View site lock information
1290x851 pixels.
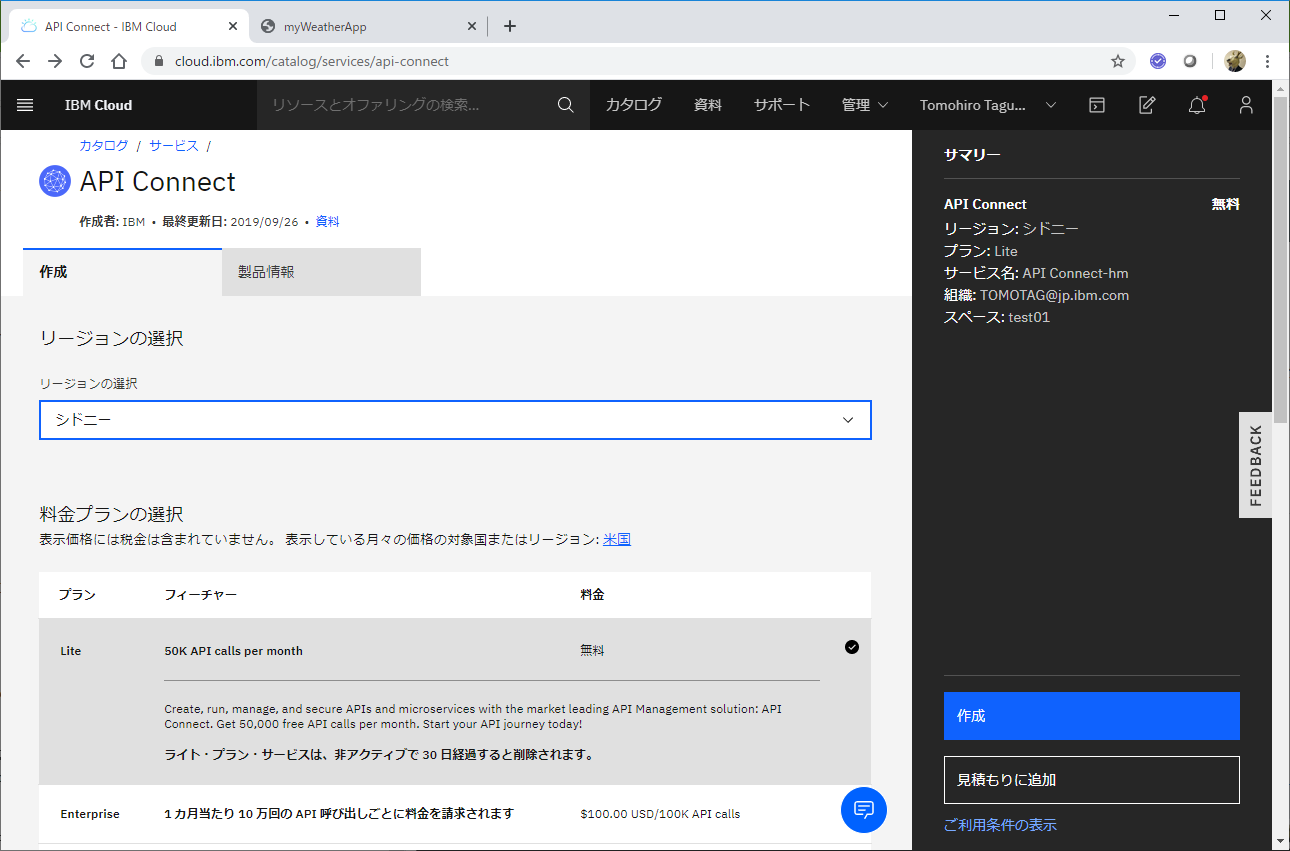point(159,61)
